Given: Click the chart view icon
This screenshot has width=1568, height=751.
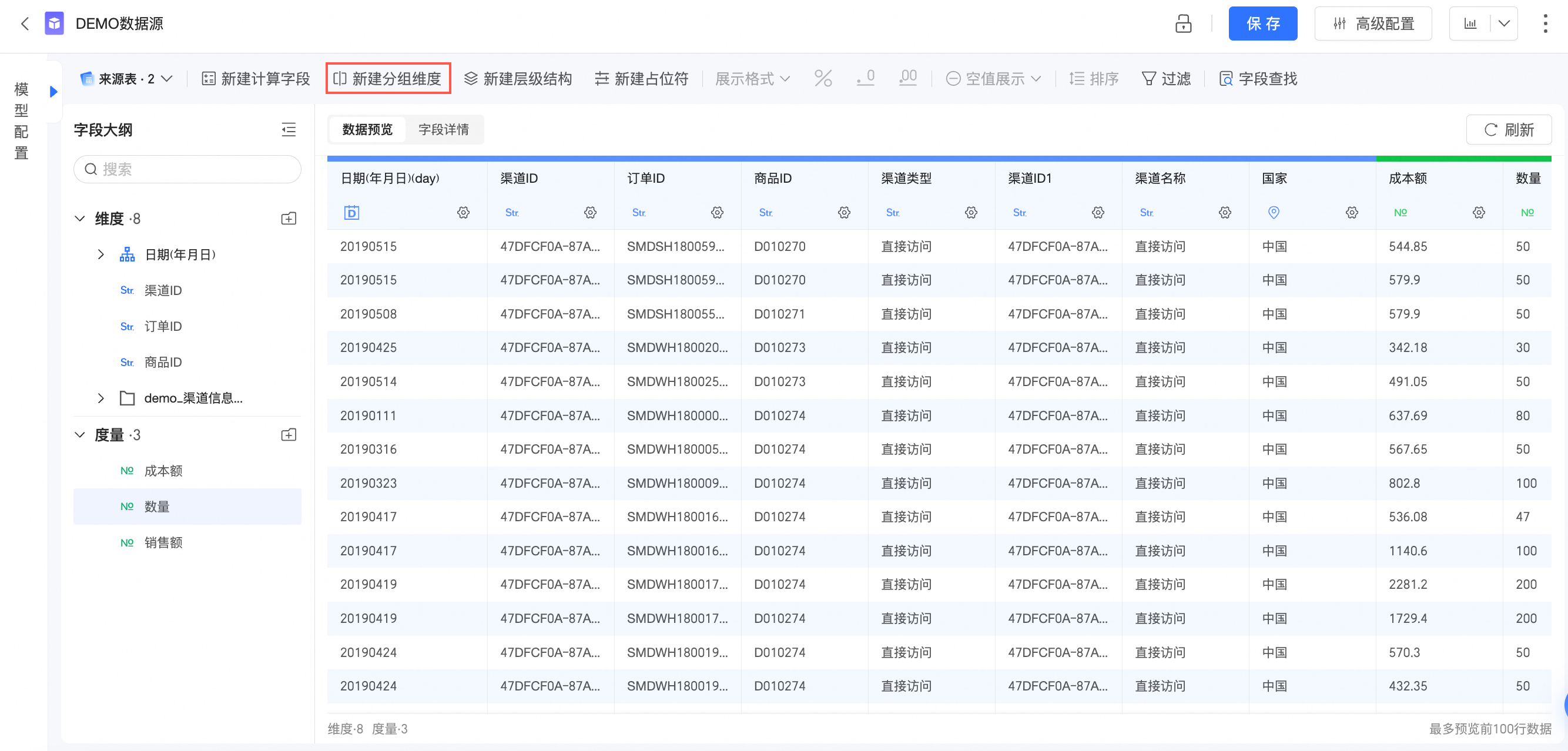Looking at the screenshot, I should pos(1470,24).
